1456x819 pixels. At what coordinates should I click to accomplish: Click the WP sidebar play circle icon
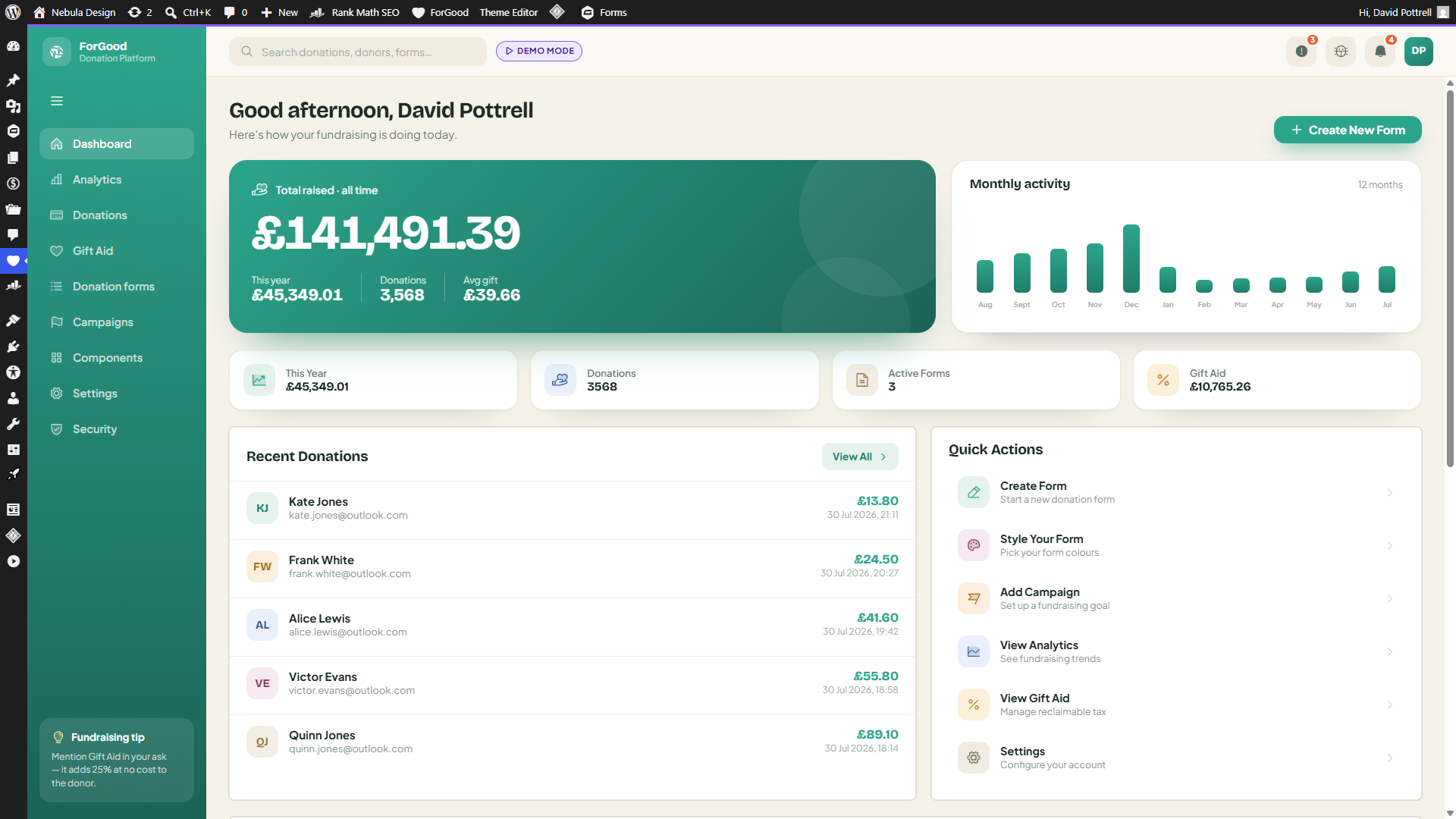tap(13, 561)
